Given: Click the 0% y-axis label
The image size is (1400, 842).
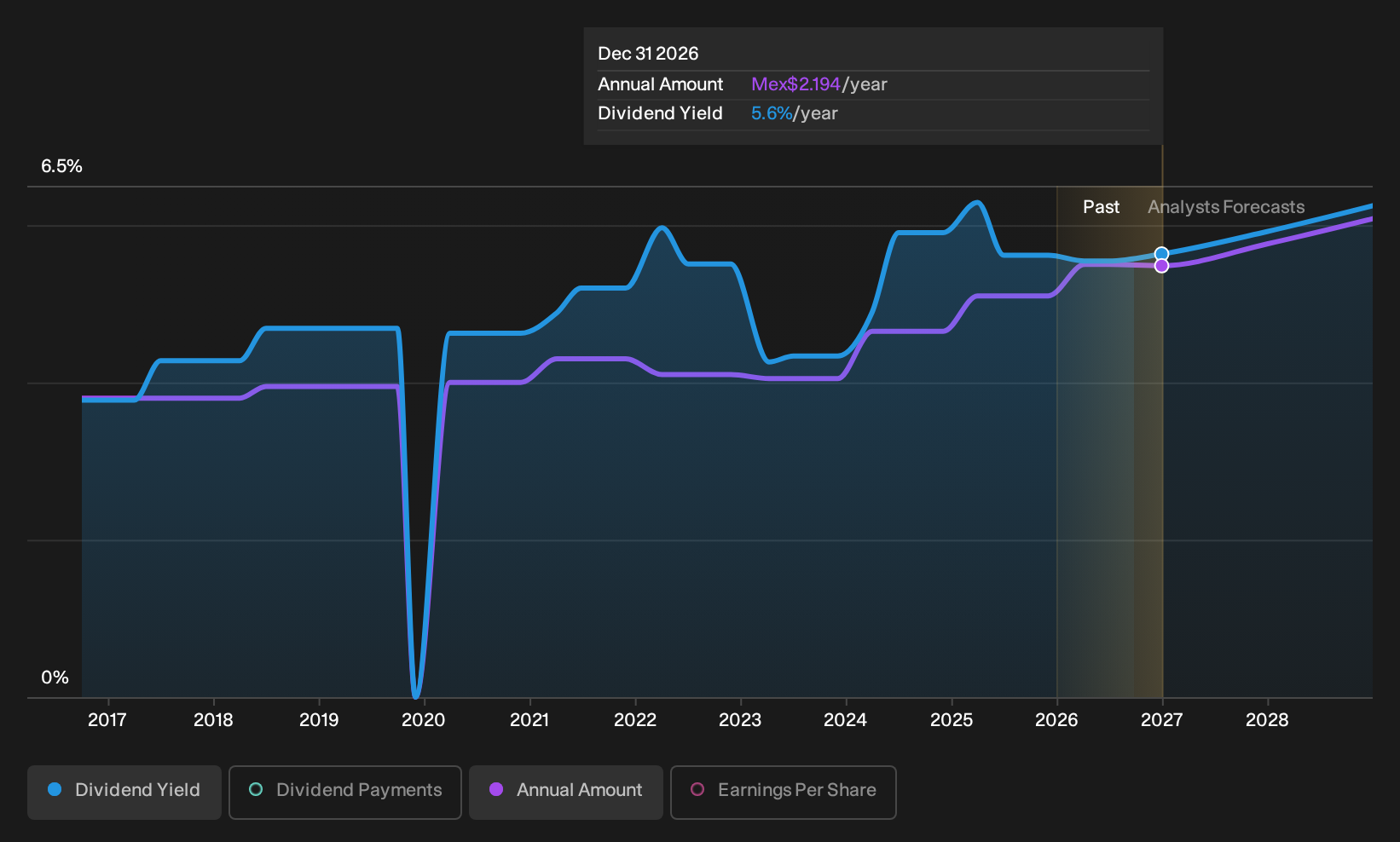Looking at the screenshot, I should 55,678.
